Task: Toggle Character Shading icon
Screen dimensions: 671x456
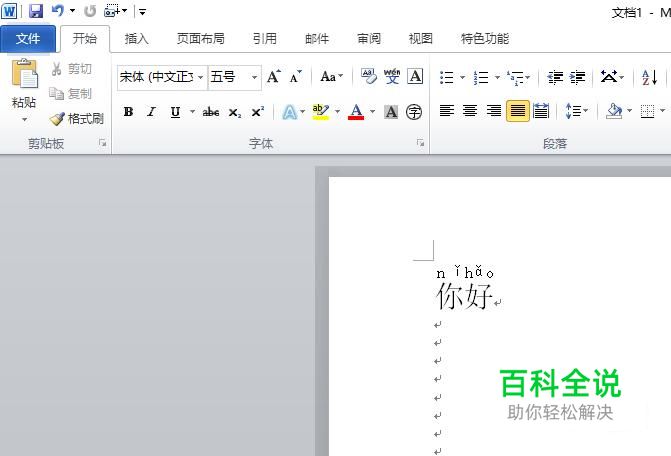Action: coord(391,112)
